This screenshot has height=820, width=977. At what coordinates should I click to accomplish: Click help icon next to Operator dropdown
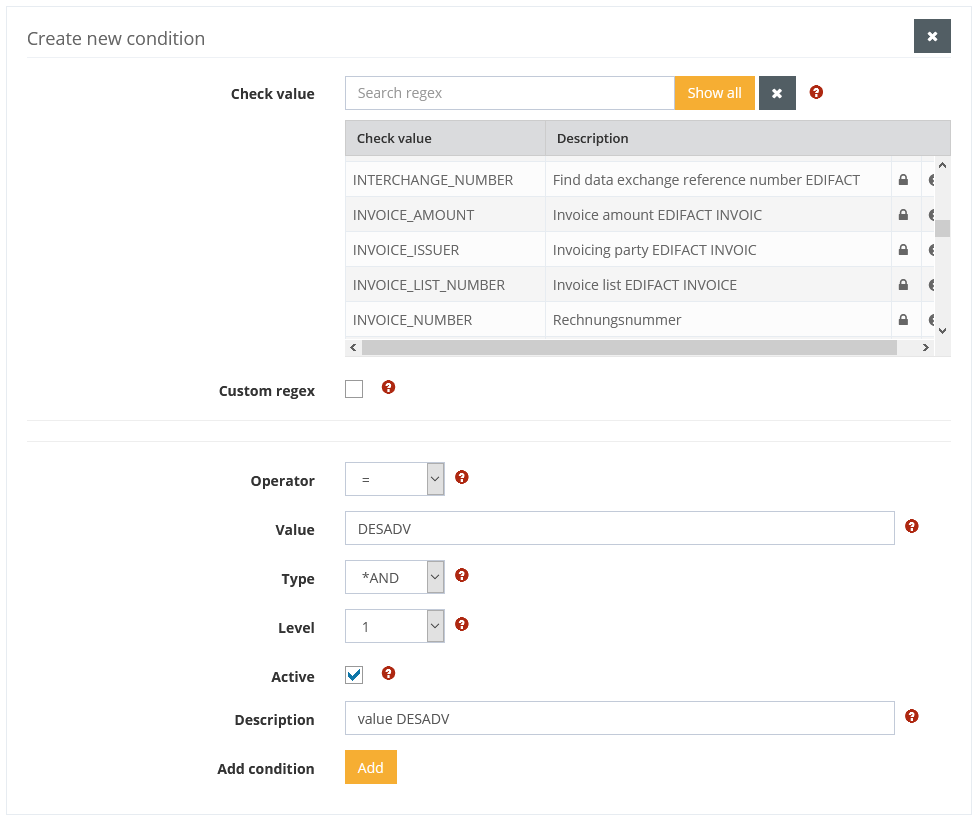click(462, 478)
